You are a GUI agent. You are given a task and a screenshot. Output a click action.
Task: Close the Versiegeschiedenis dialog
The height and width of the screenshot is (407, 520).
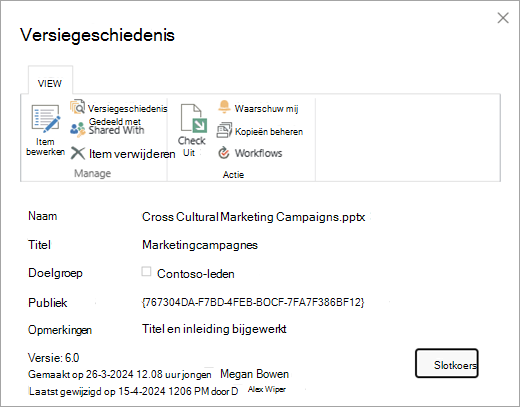(503, 18)
